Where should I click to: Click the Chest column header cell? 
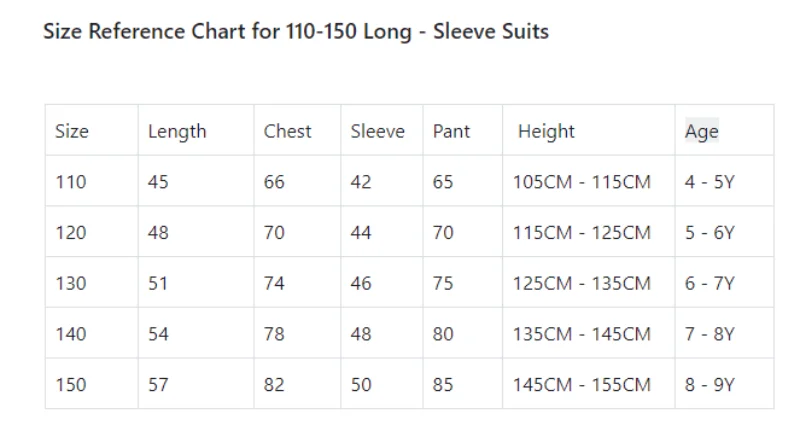[288, 131]
